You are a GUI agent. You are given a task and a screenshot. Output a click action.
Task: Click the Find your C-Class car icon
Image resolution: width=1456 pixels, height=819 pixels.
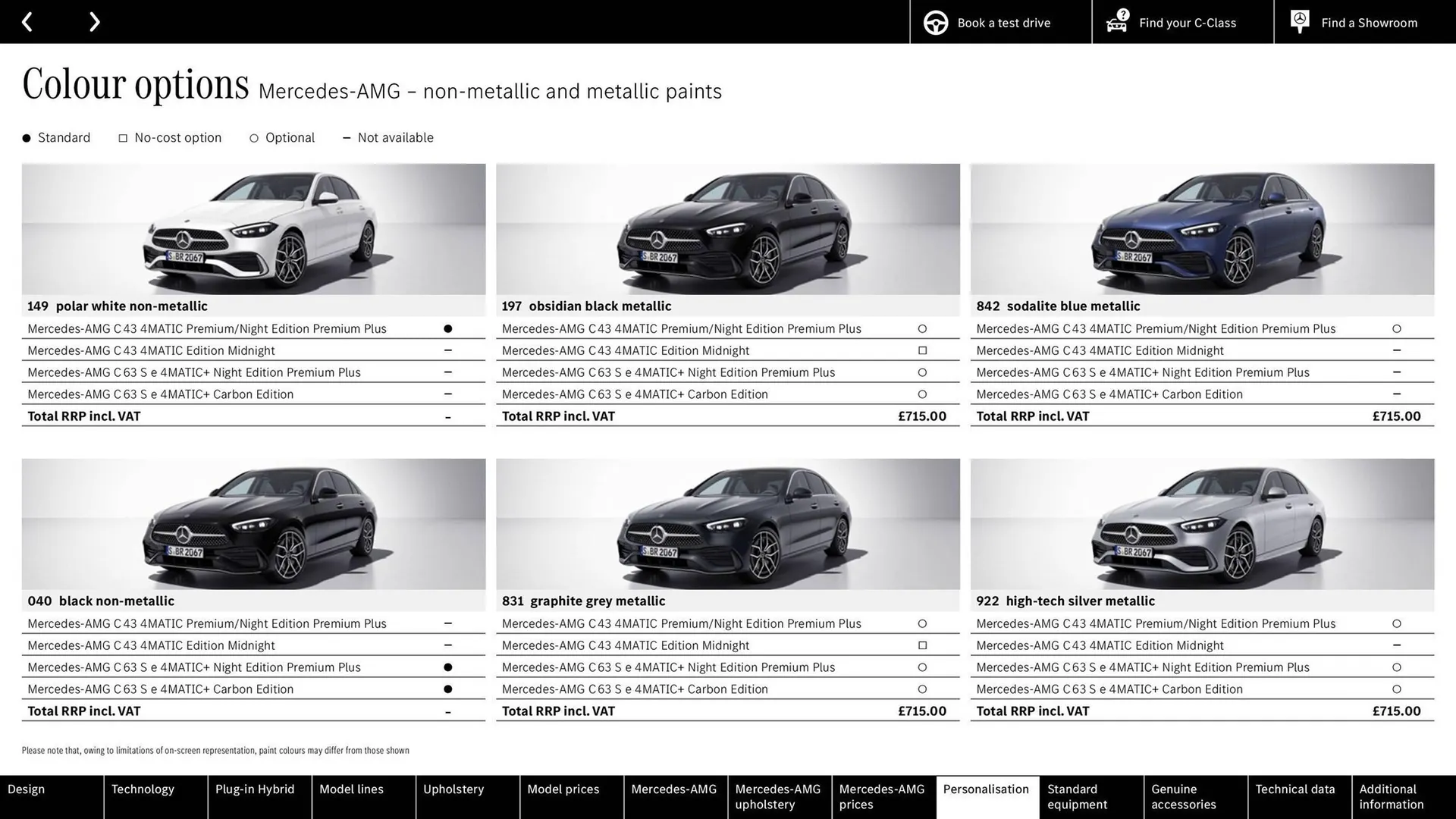point(1116,24)
